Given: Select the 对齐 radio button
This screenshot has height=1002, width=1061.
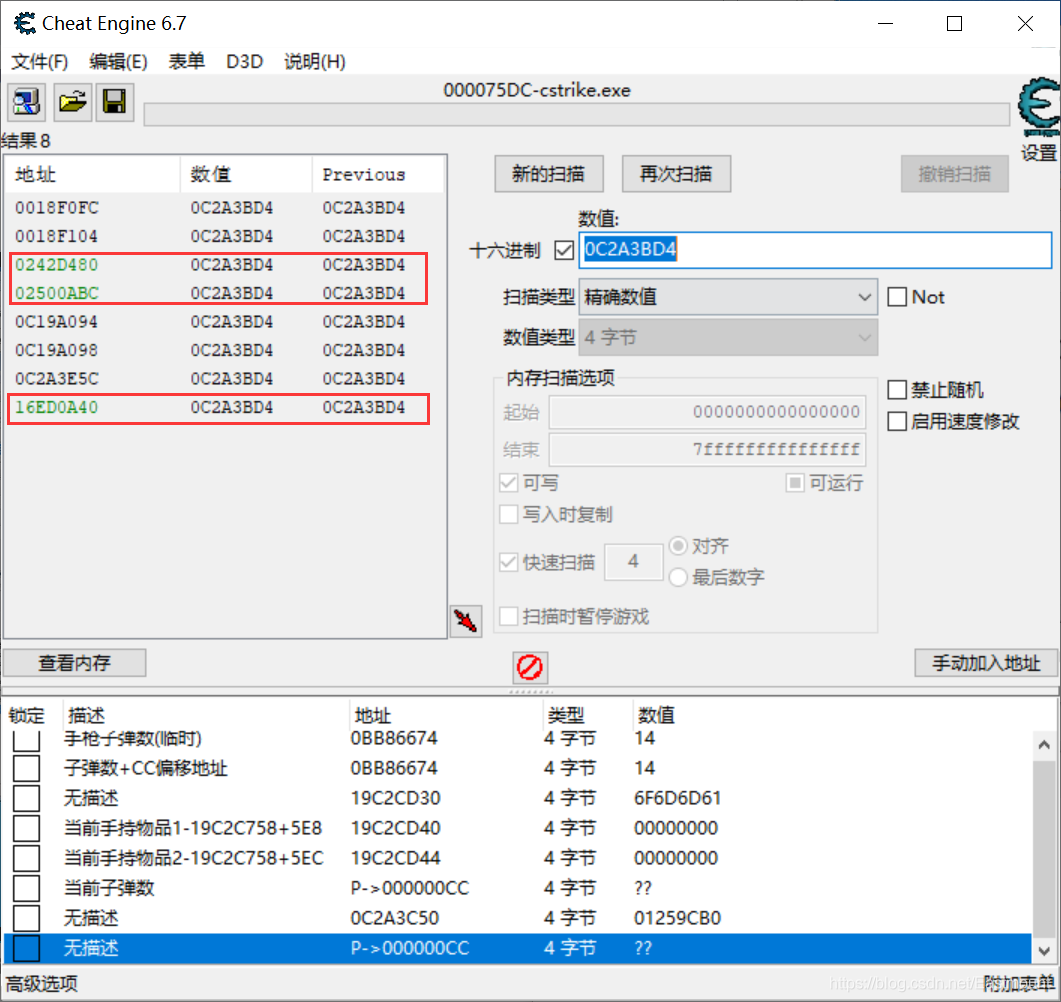Looking at the screenshot, I should pos(678,545).
